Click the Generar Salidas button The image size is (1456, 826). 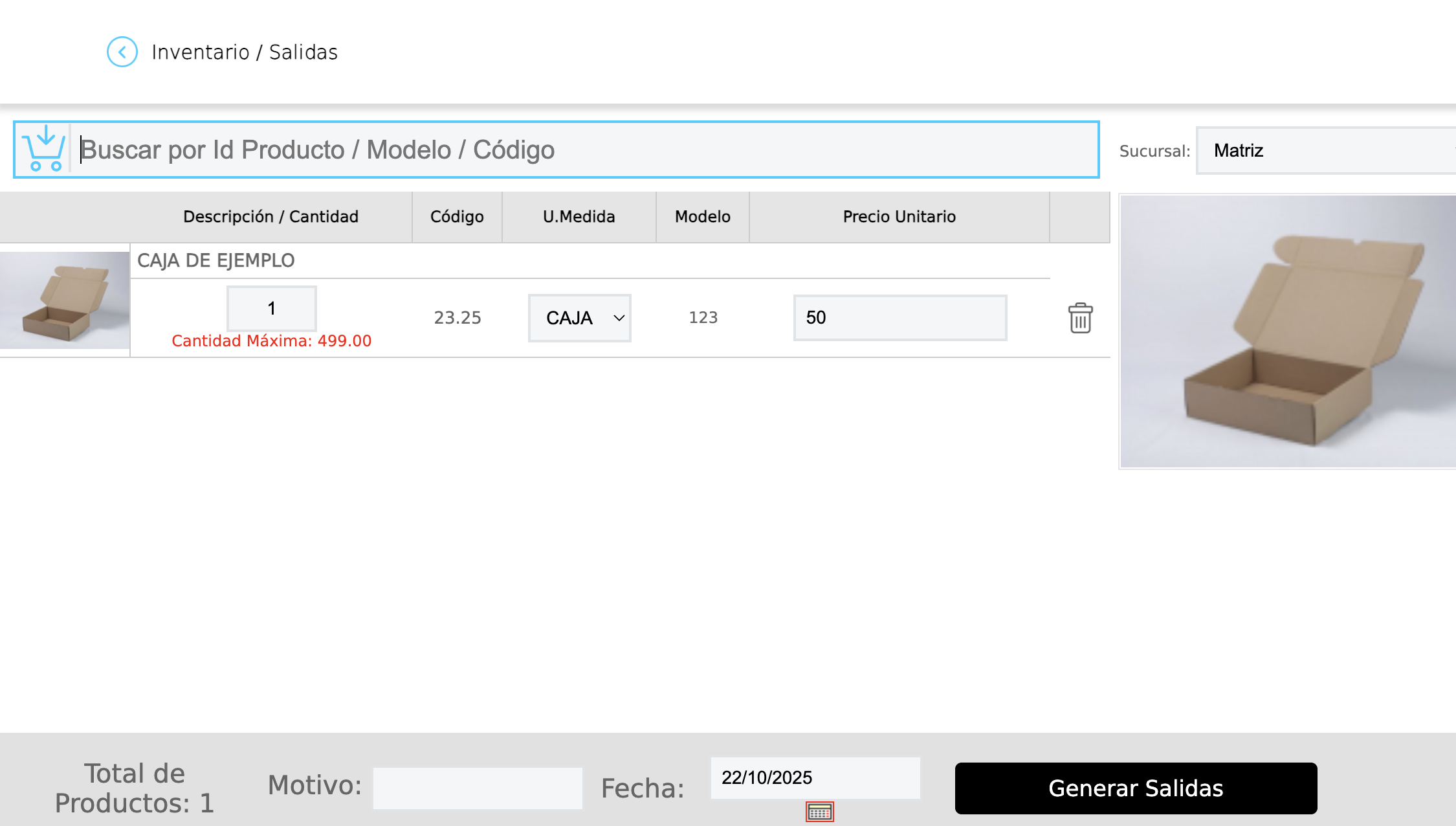point(1136,788)
